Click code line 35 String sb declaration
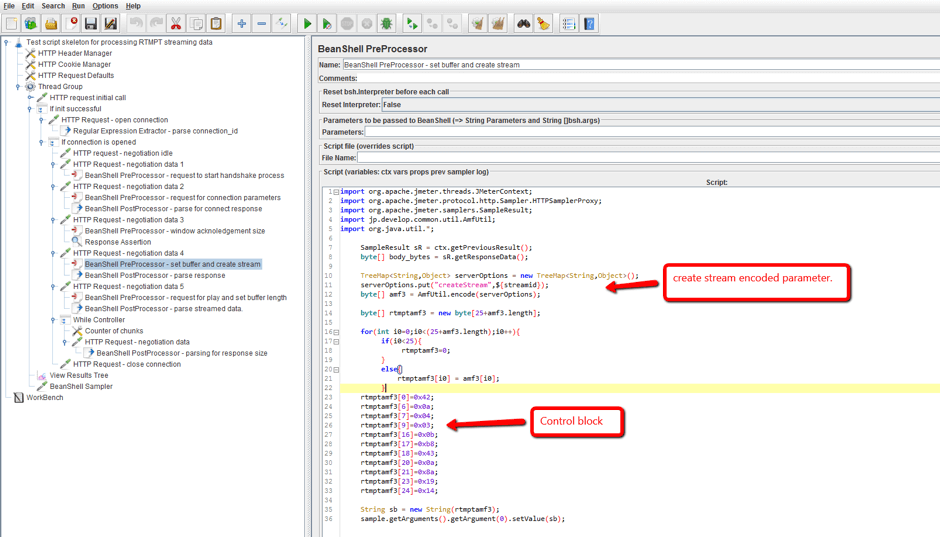The height and width of the screenshot is (537, 940). (430, 509)
